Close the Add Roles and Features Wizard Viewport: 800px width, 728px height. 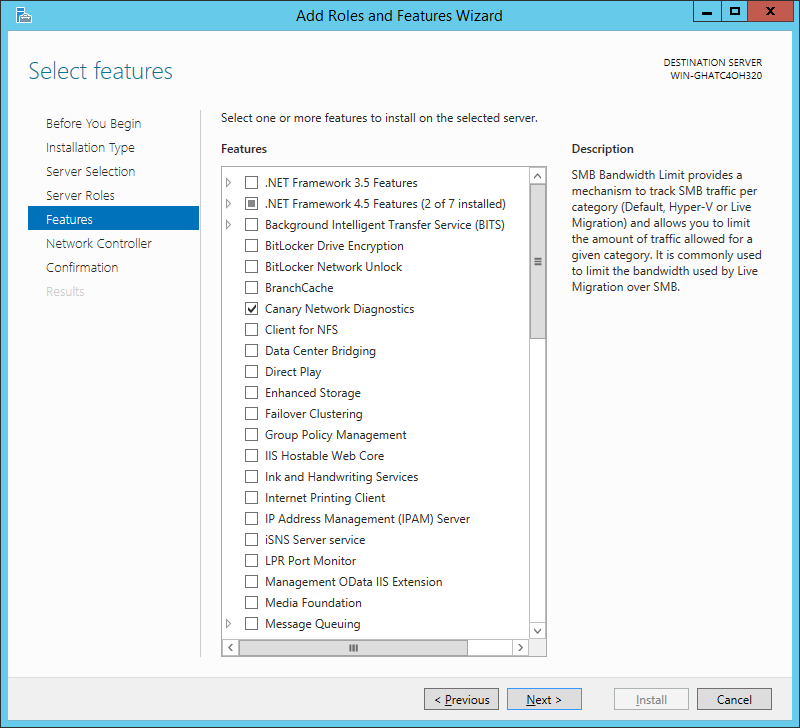[x=770, y=12]
